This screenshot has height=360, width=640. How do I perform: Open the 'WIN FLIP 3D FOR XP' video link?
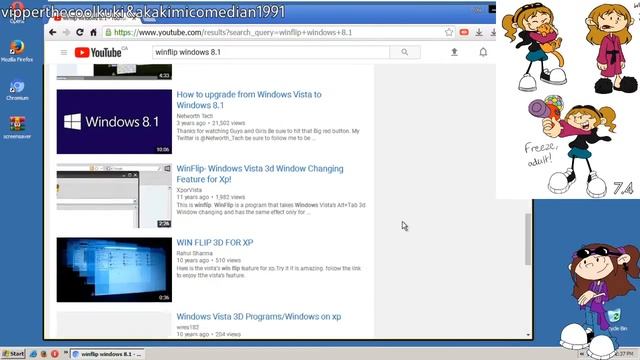pyautogui.click(x=215, y=242)
